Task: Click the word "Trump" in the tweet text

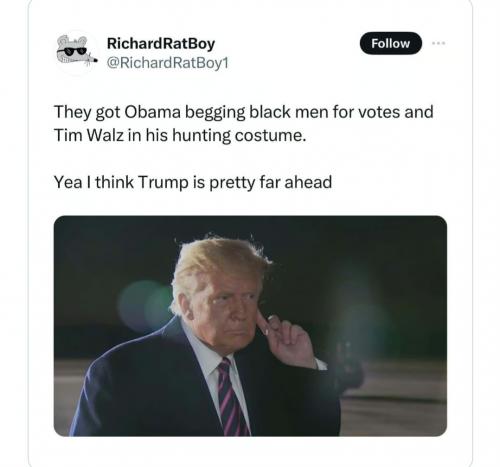Action: pos(163,183)
